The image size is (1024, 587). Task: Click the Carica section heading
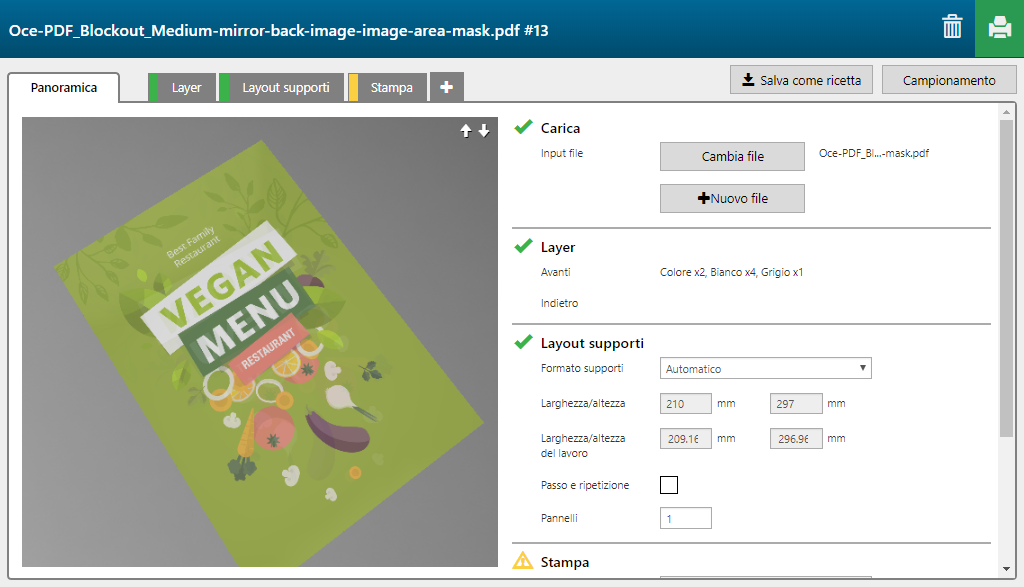coord(560,128)
